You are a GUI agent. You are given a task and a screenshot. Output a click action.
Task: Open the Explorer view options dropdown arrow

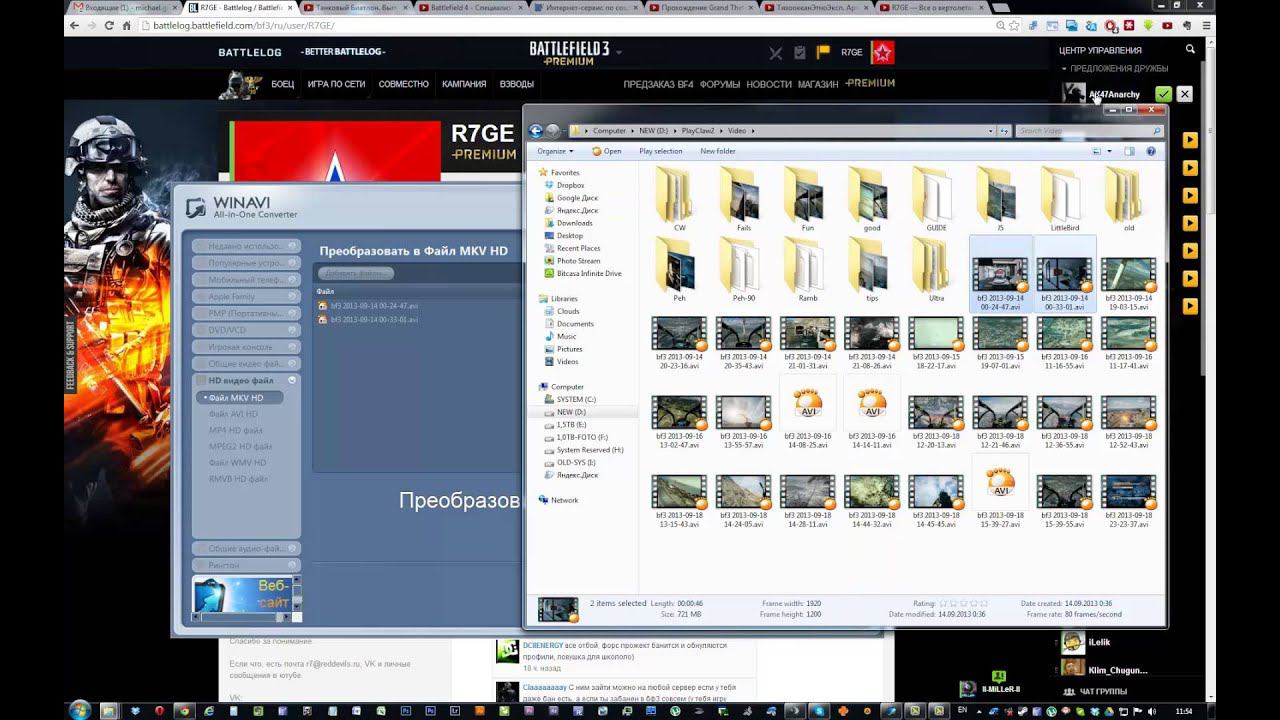coord(1109,151)
